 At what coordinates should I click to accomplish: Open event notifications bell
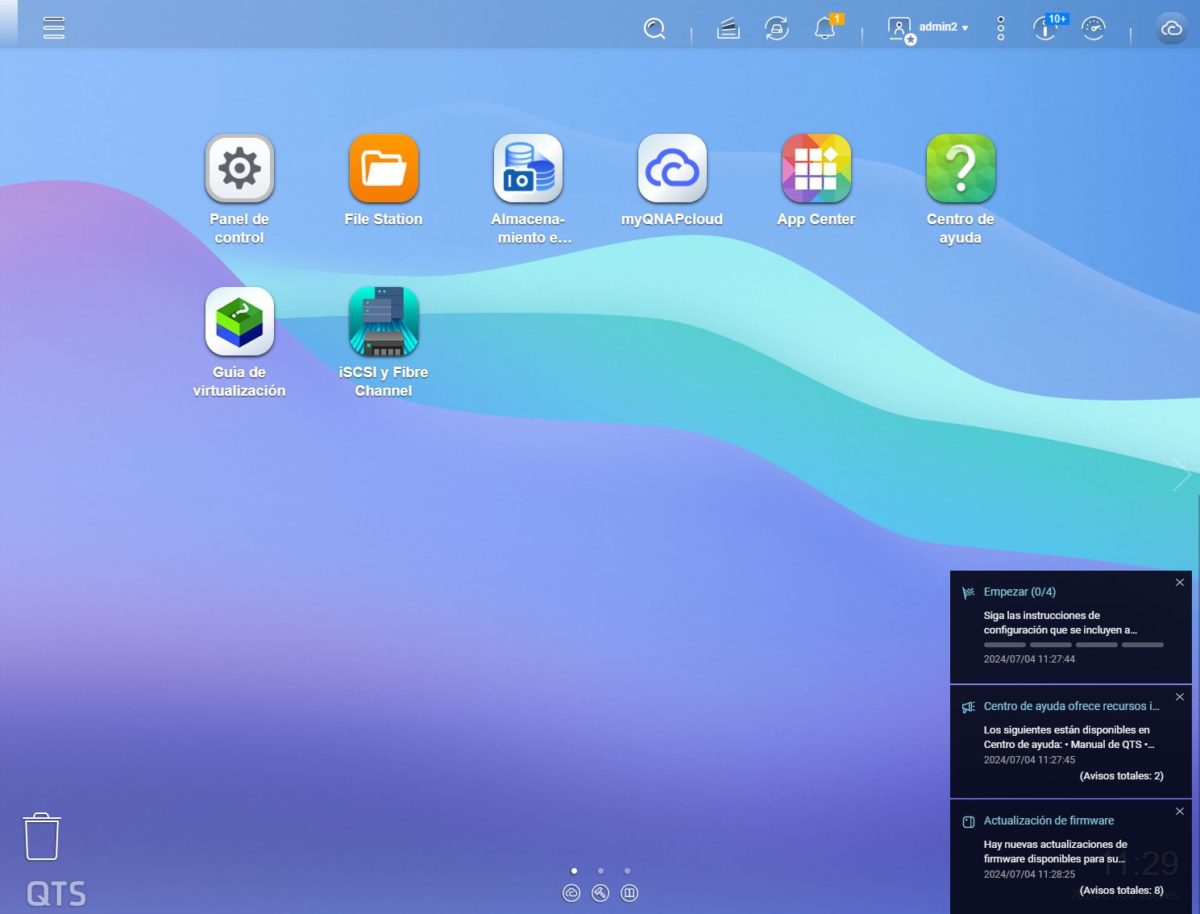tap(826, 28)
